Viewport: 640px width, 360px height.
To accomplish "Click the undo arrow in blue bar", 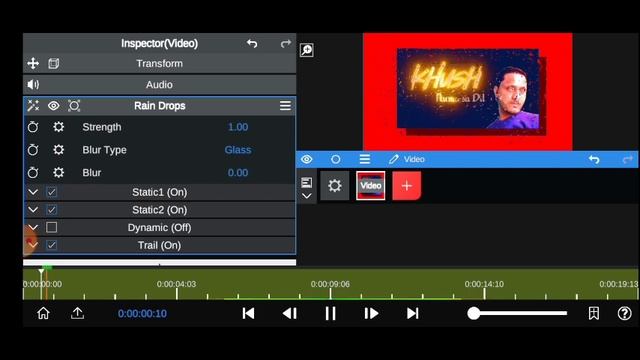I will (x=594, y=159).
